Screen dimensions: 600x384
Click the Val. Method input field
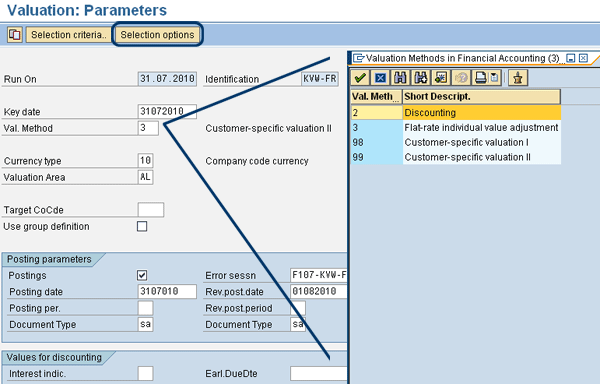(x=148, y=128)
